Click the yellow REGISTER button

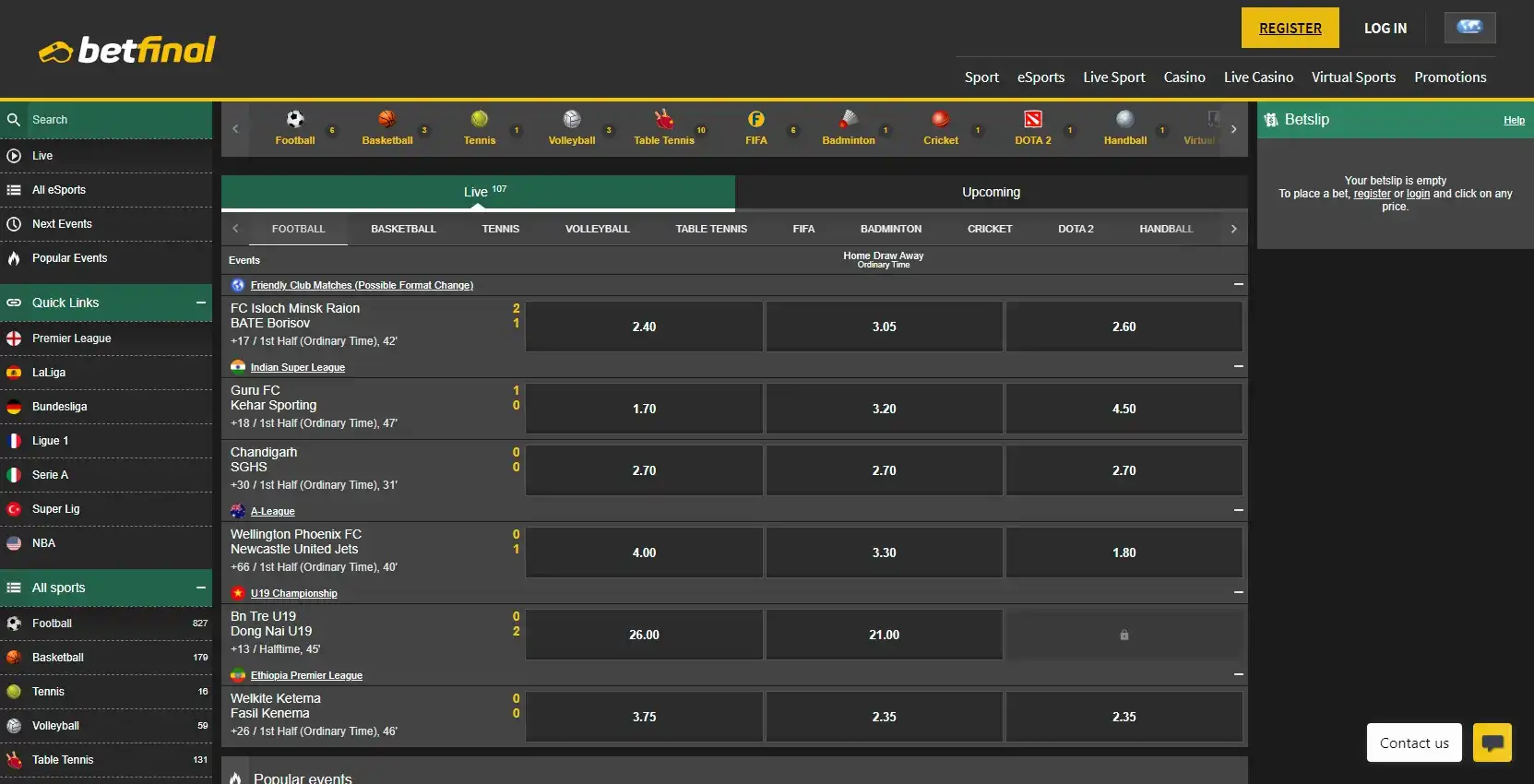(1290, 28)
